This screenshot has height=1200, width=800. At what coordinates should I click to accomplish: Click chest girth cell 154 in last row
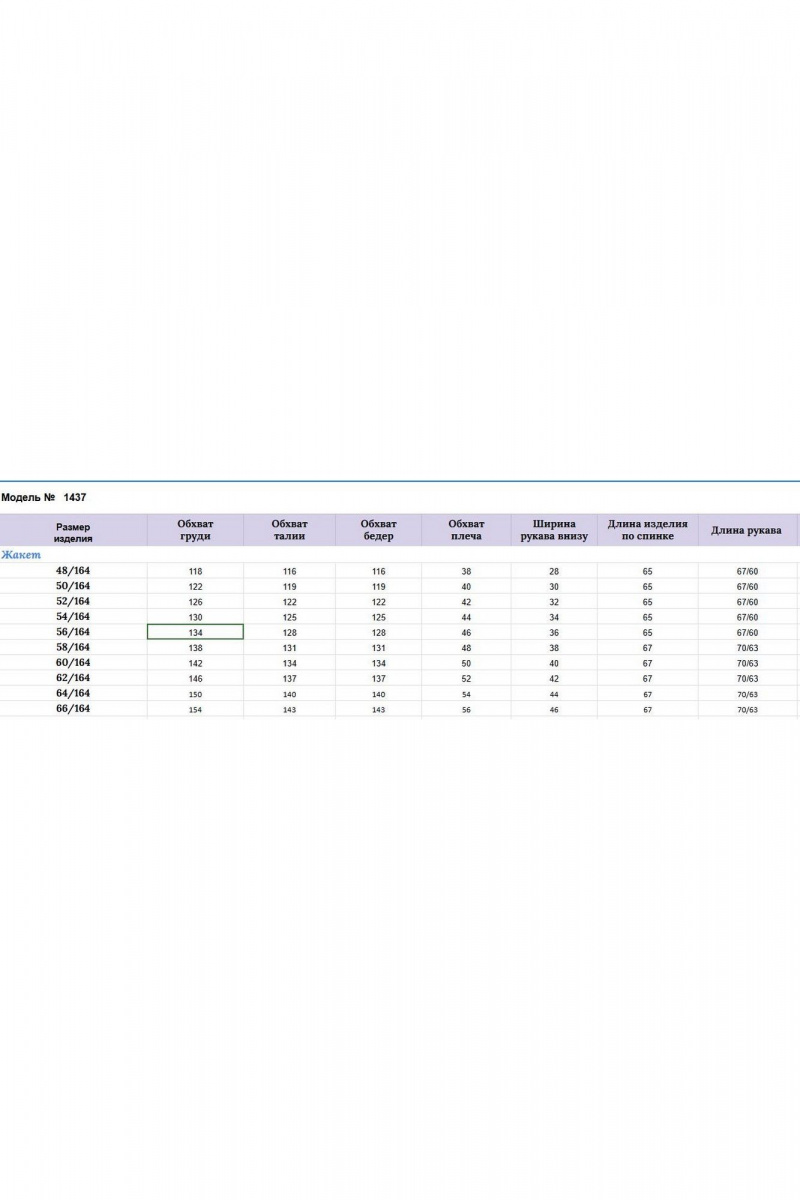[195, 709]
